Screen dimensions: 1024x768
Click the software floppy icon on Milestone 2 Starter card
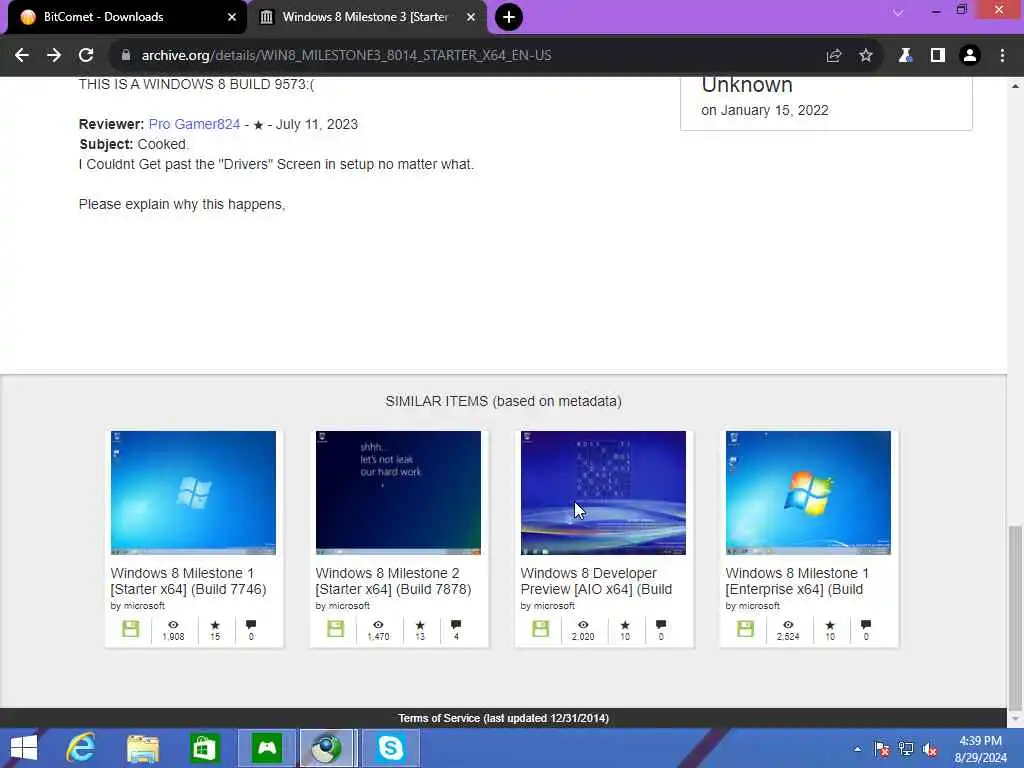click(336, 629)
